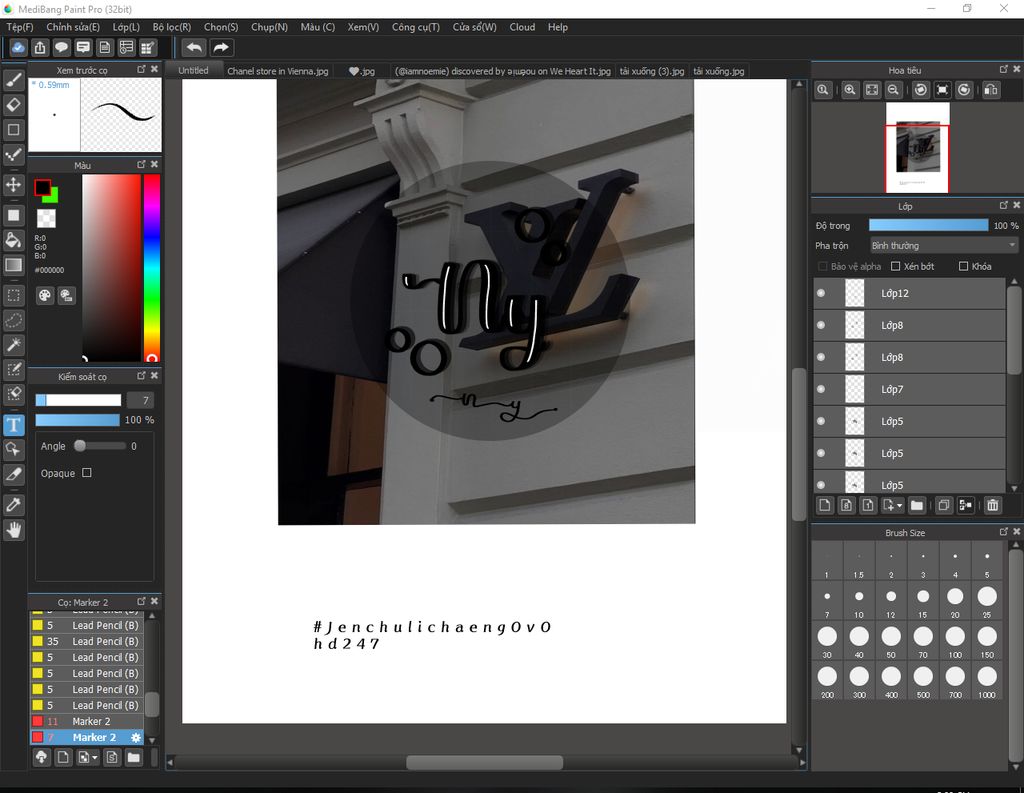Viewport: 1024px width, 793px height.
Task: Delete layer with the trash icon
Action: coord(993,505)
